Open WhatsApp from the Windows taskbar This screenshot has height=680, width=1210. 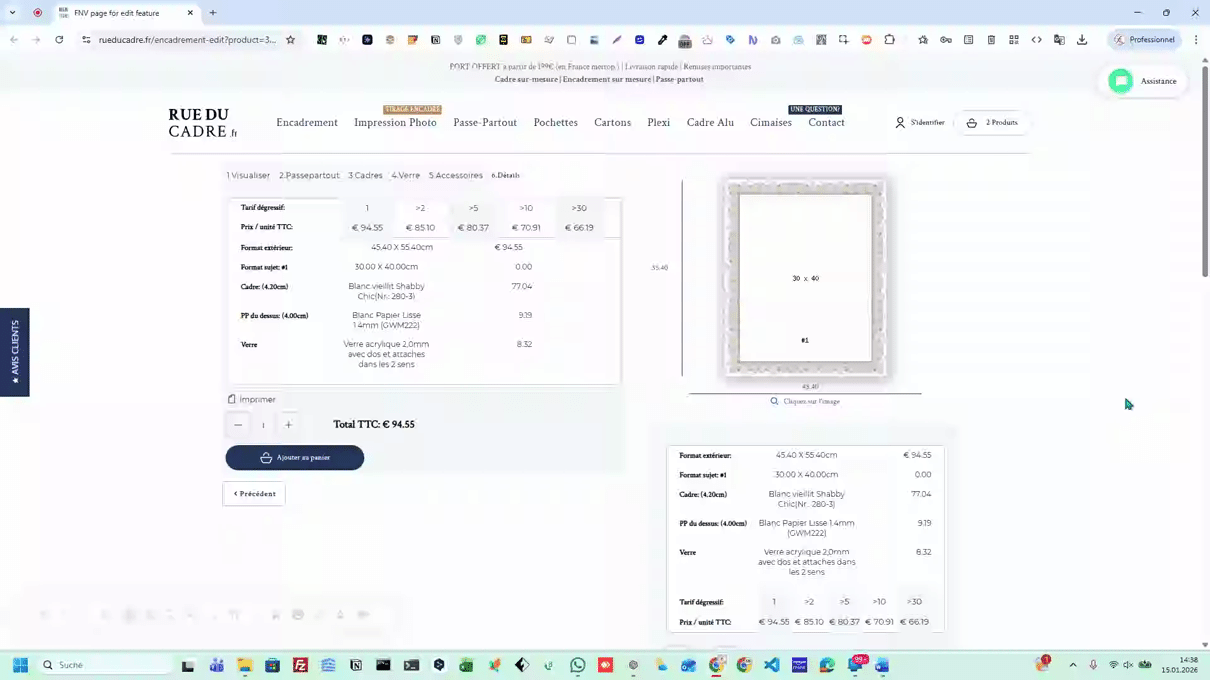(577, 665)
